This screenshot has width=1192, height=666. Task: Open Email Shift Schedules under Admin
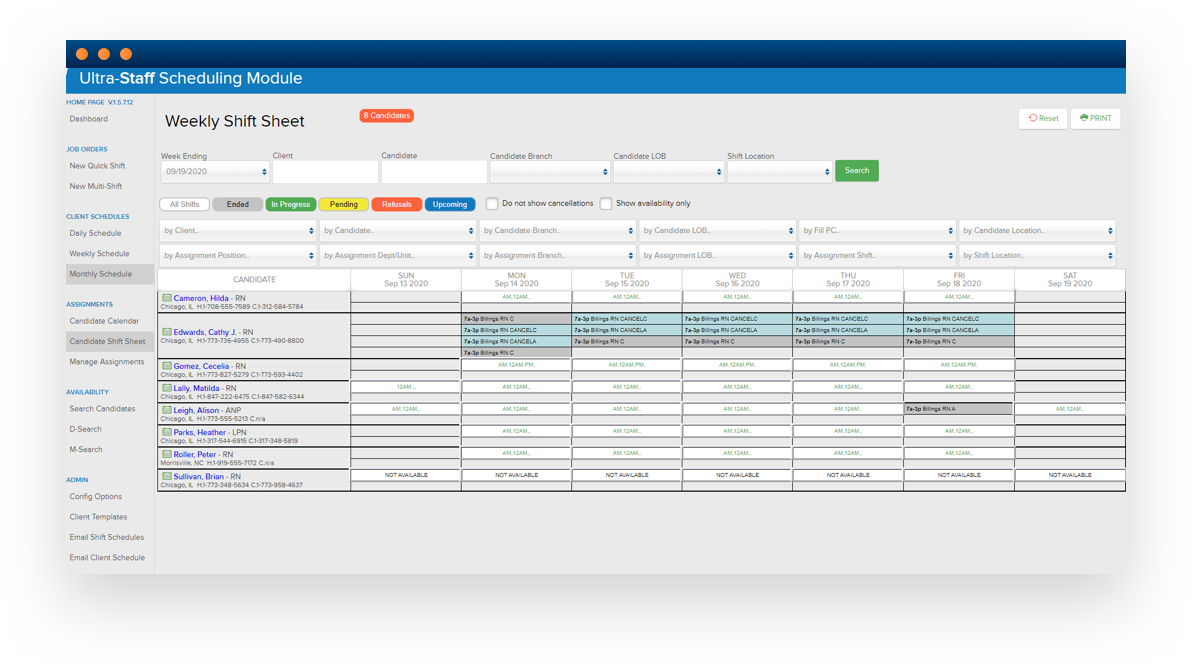tap(106, 538)
